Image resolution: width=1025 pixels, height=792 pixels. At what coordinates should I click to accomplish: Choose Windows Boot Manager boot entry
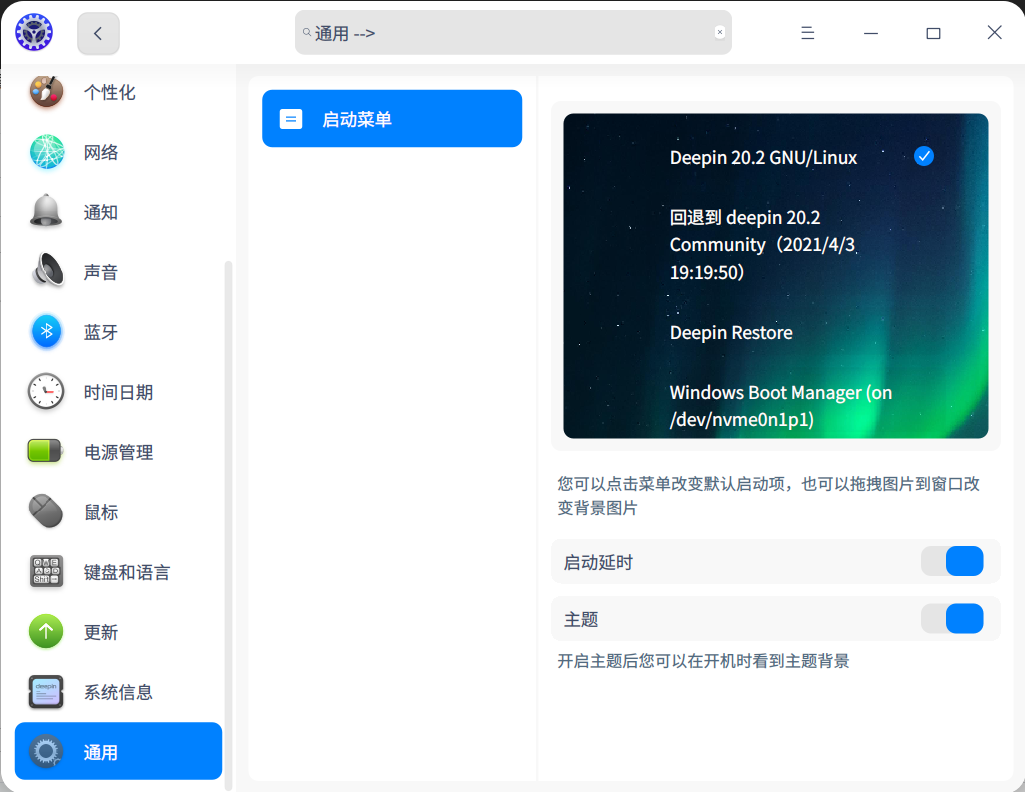pos(781,406)
